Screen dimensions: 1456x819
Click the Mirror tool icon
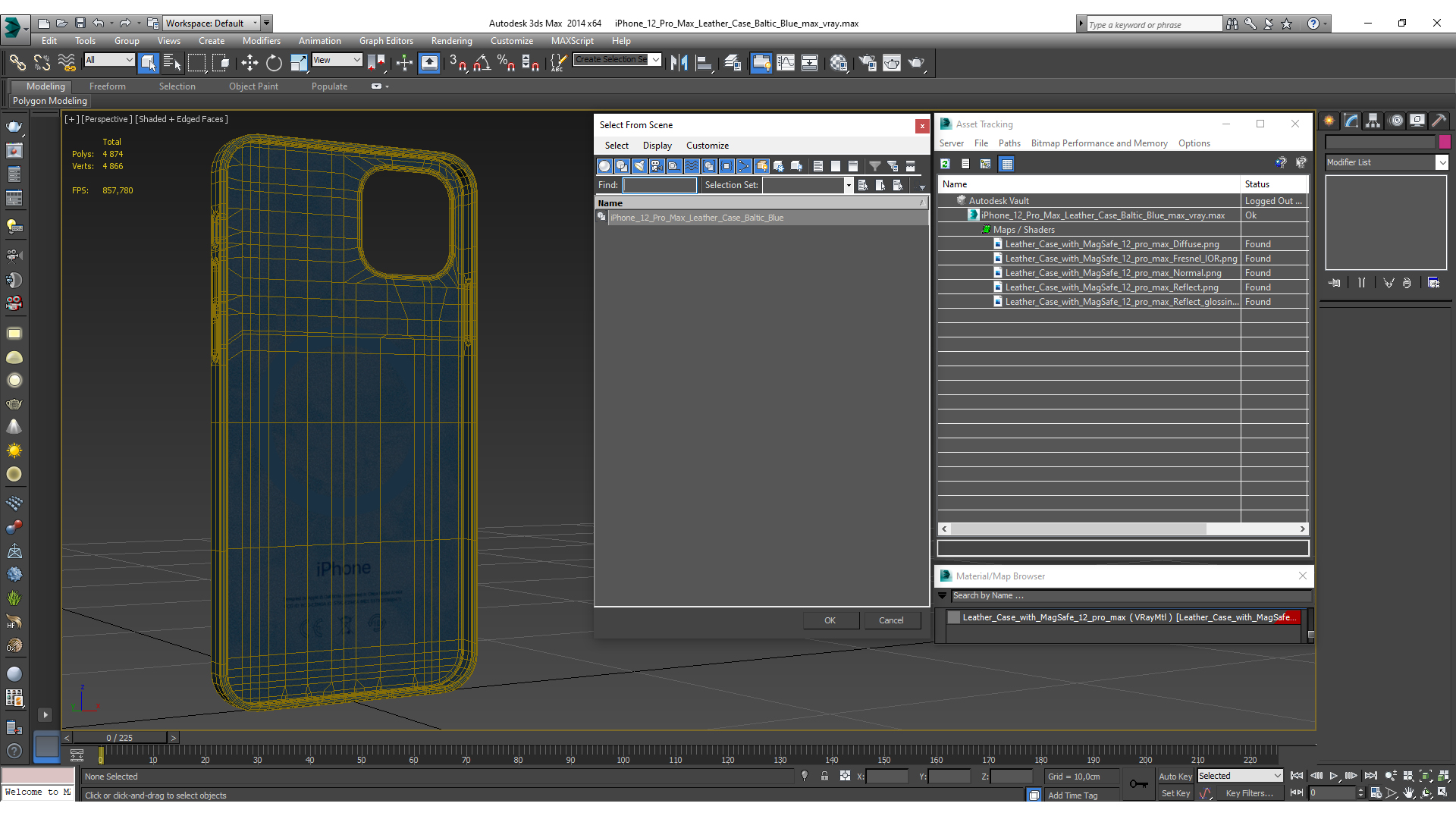click(679, 63)
